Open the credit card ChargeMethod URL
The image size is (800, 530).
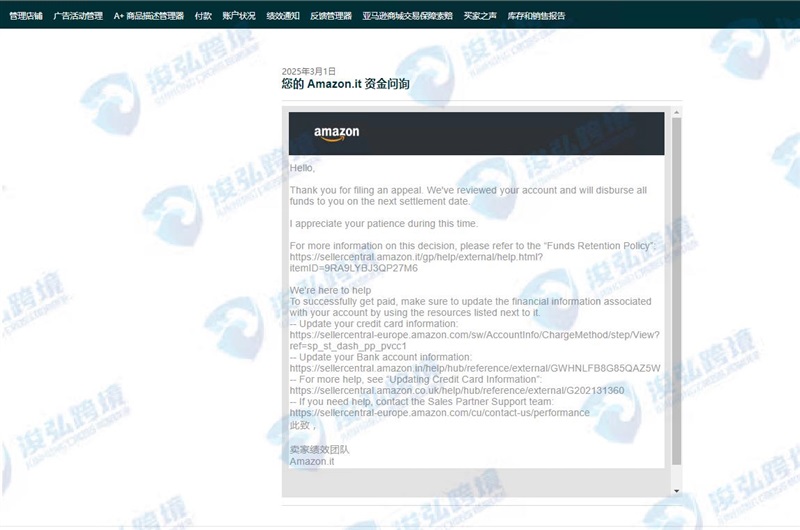pyautogui.click(x=474, y=340)
